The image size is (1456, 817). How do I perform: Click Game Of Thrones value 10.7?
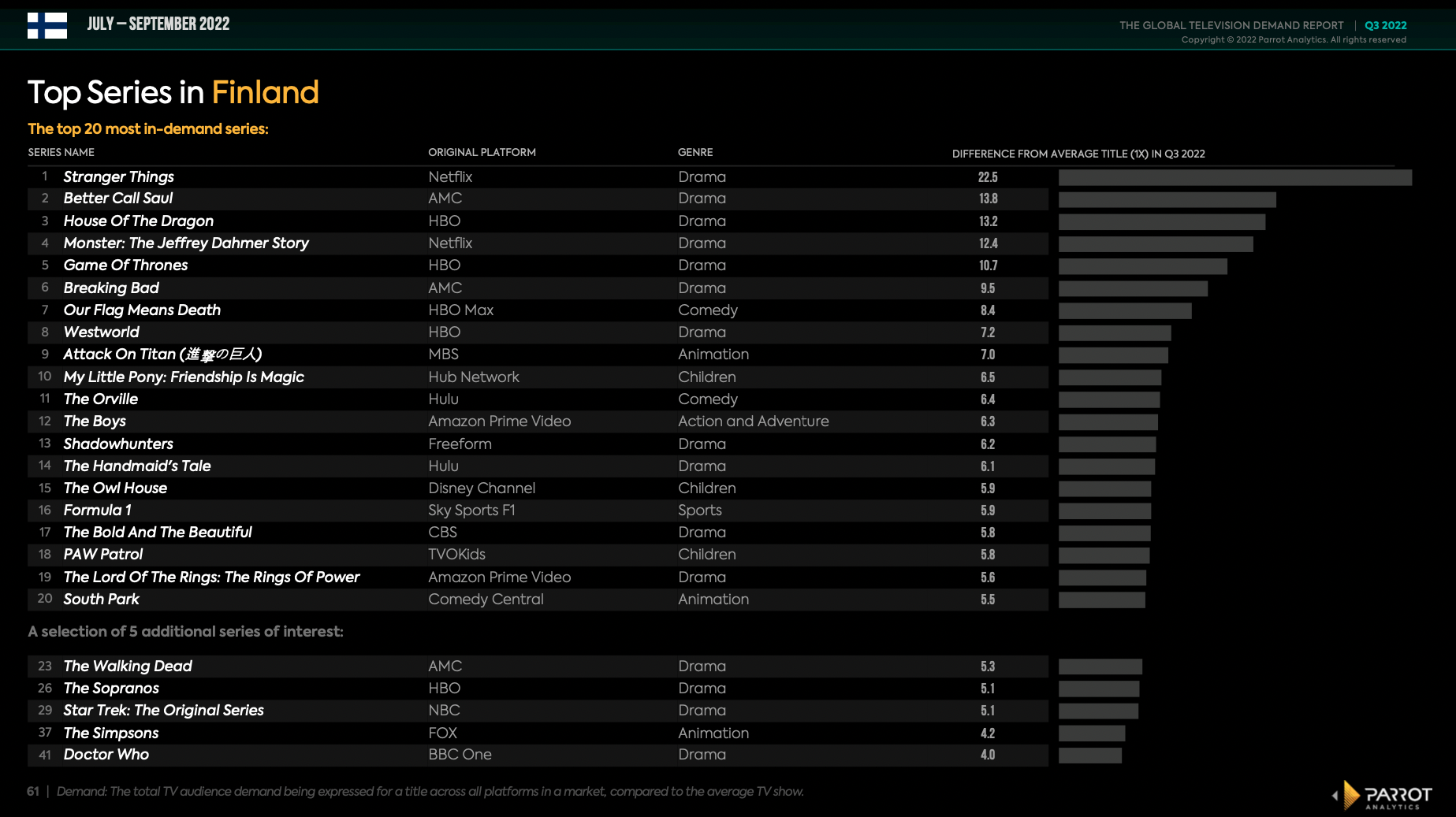[989, 266]
